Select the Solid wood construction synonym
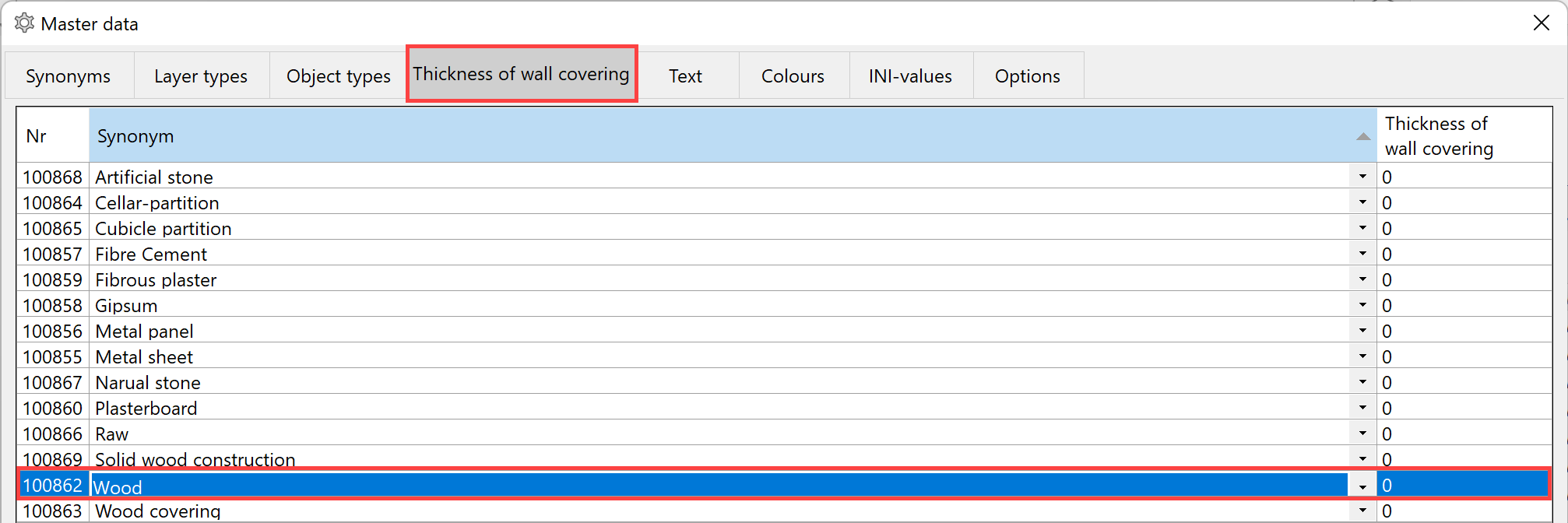Image resolution: width=1568 pixels, height=523 pixels. click(x=720, y=458)
